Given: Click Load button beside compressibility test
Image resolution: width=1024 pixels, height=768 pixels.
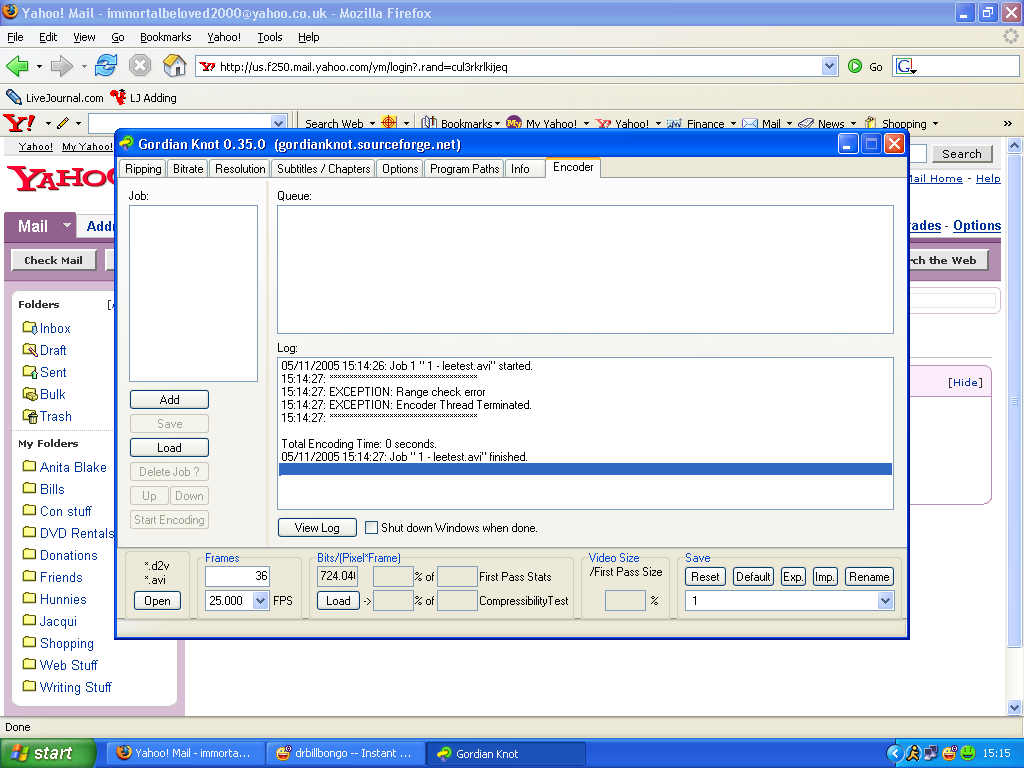Looking at the screenshot, I should click(338, 601).
